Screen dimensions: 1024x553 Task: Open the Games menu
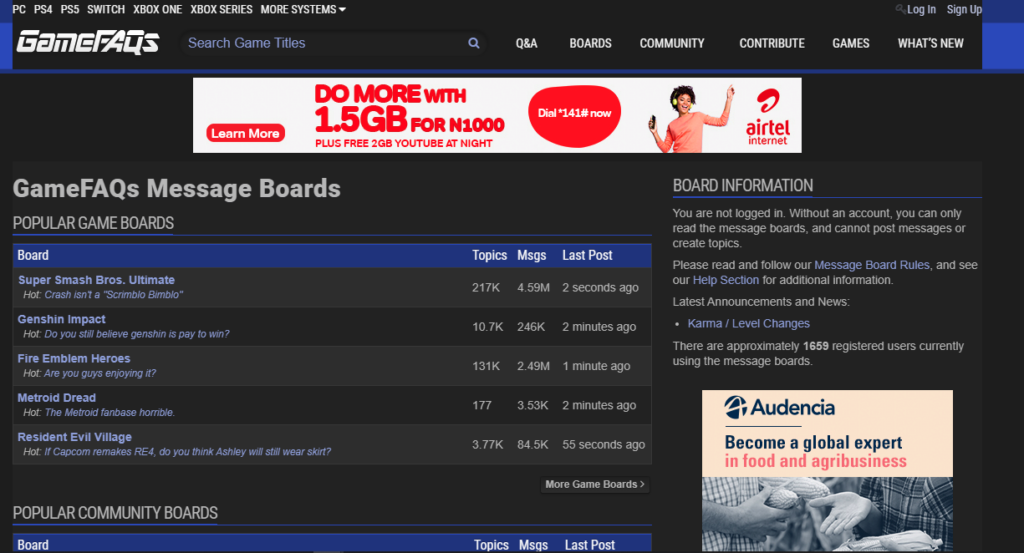pos(851,43)
